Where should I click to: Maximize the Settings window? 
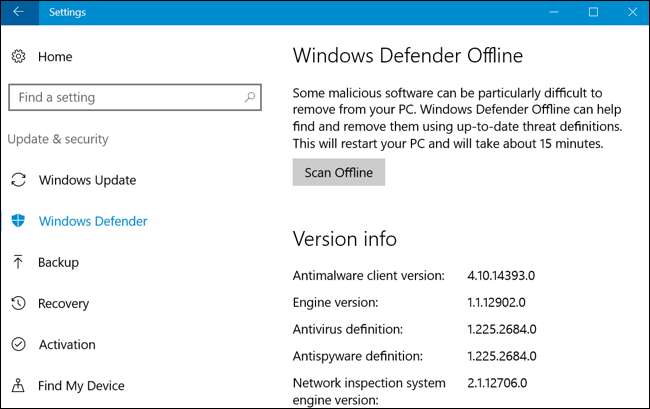tap(594, 12)
